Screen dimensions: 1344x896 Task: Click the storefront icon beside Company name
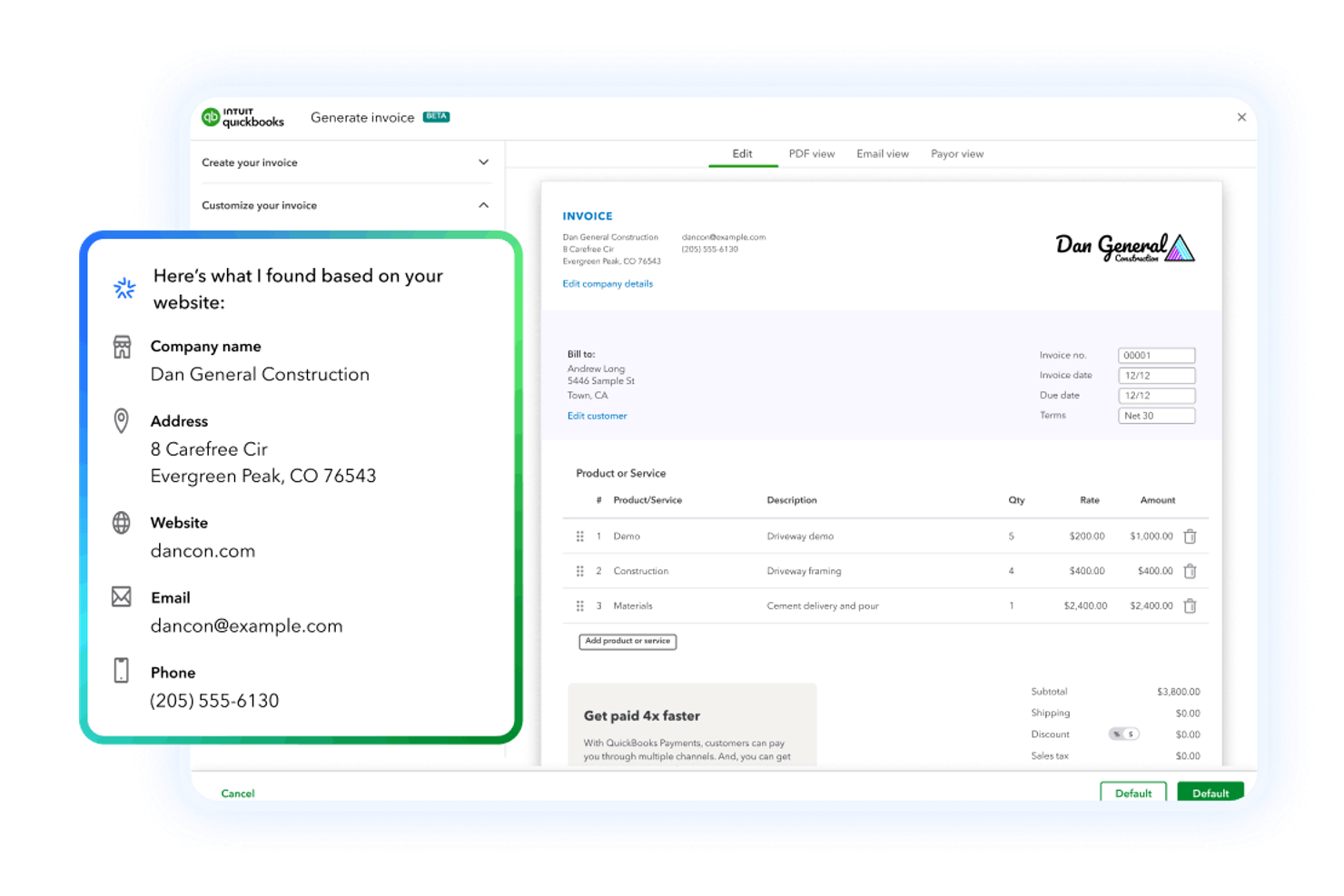coord(123,347)
